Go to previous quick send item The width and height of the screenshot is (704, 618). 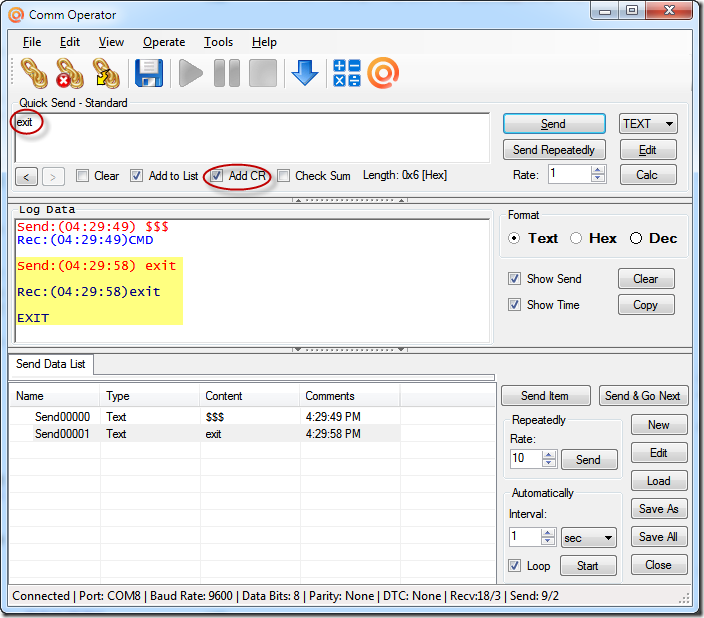(26, 177)
